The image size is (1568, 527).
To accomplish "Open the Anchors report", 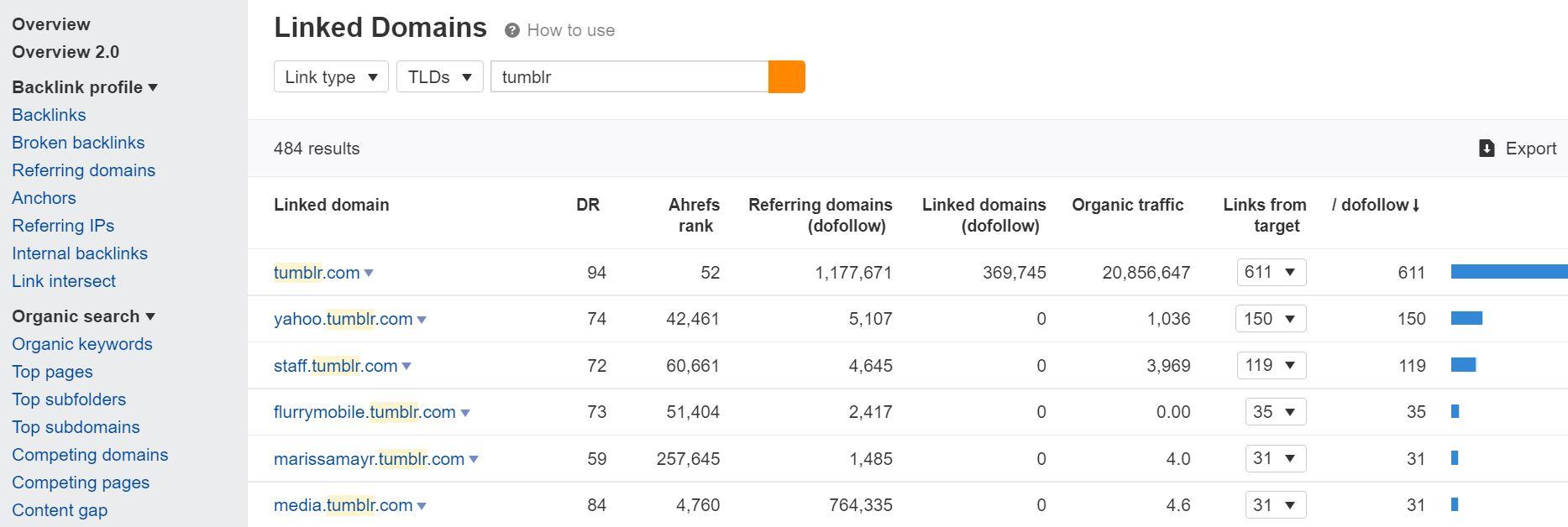I will [x=44, y=198].
